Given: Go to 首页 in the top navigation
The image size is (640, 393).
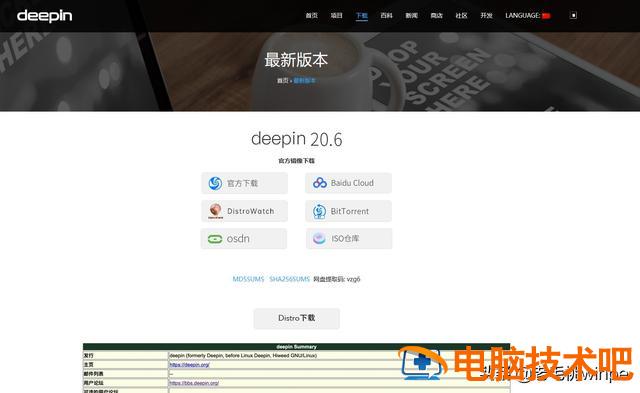Looking at the screenshot, I should (311, 16).
